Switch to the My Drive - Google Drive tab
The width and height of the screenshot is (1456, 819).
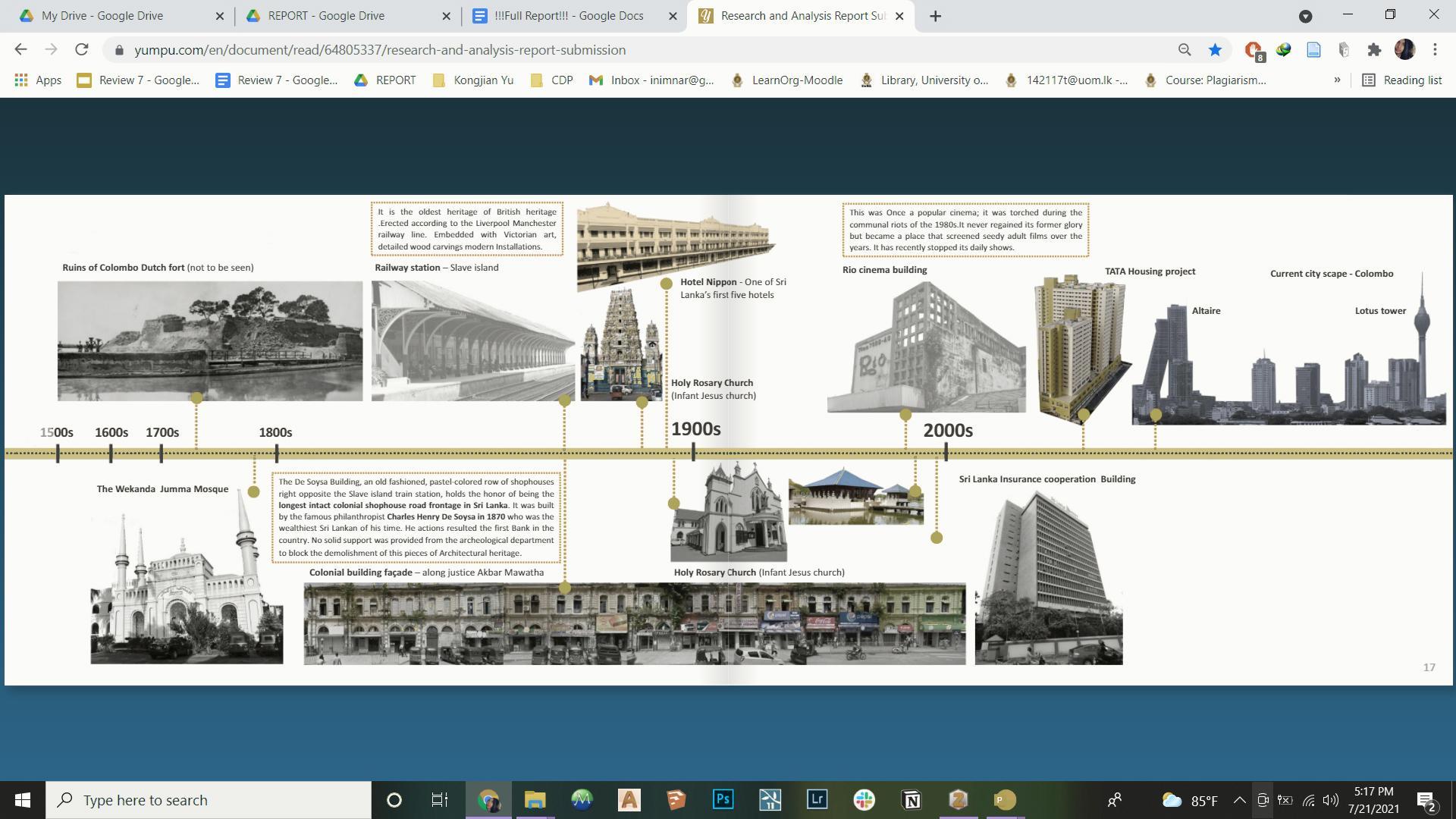coord(102,16)
